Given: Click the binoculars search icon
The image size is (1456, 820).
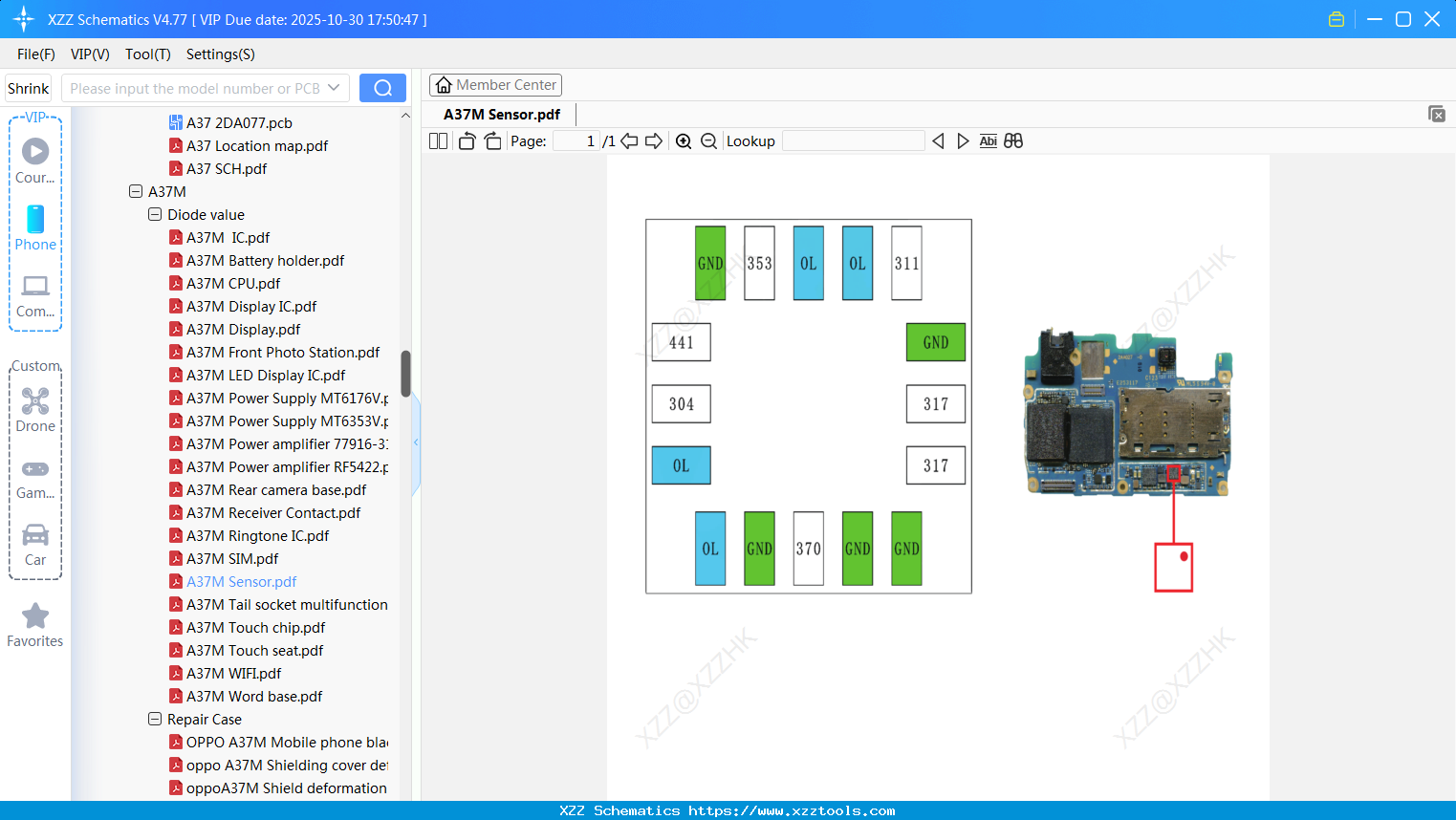Looking at the screenshot, I should pos(1013,141).
